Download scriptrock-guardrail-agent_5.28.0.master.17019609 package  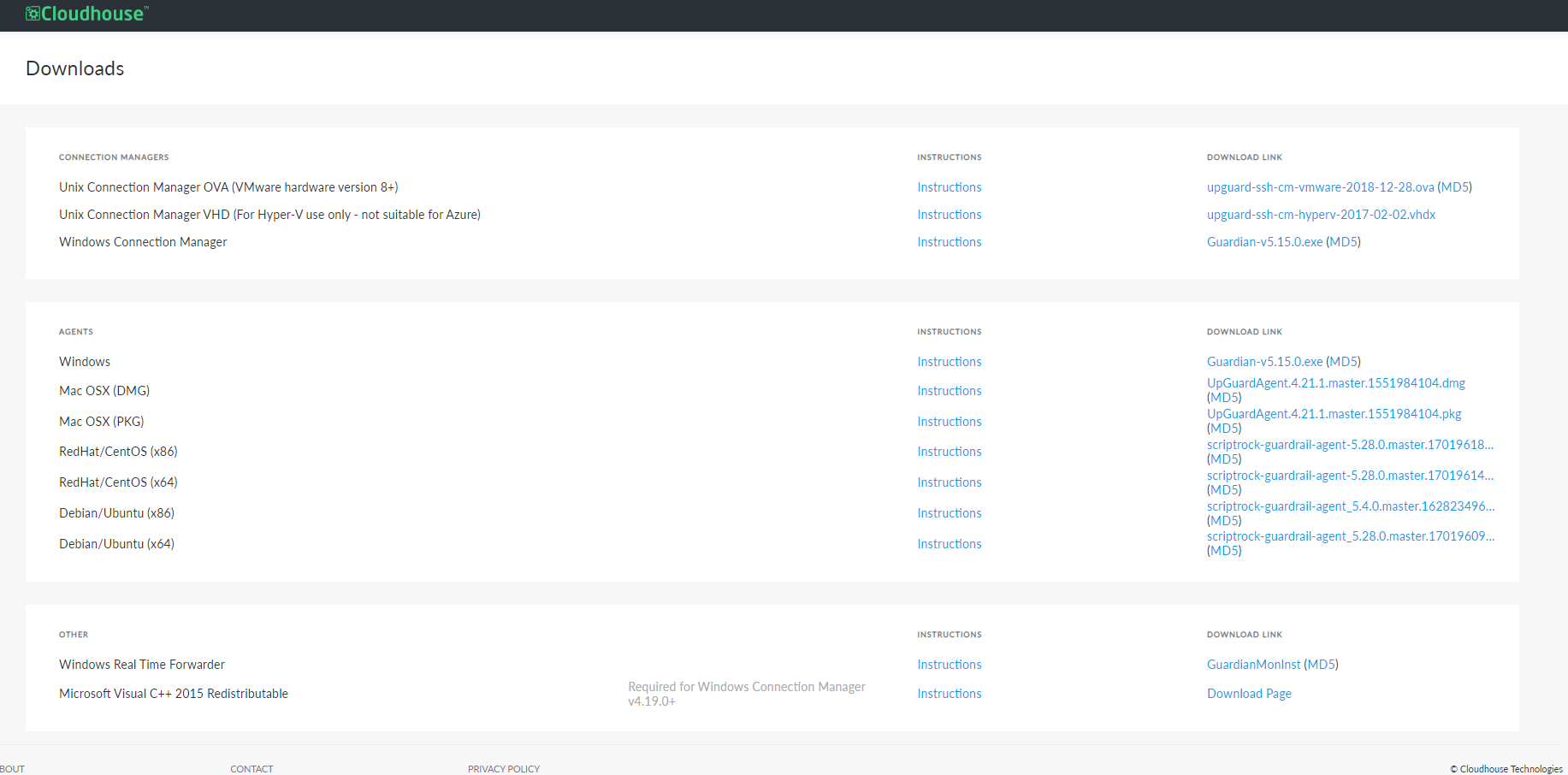(1351, 536)
